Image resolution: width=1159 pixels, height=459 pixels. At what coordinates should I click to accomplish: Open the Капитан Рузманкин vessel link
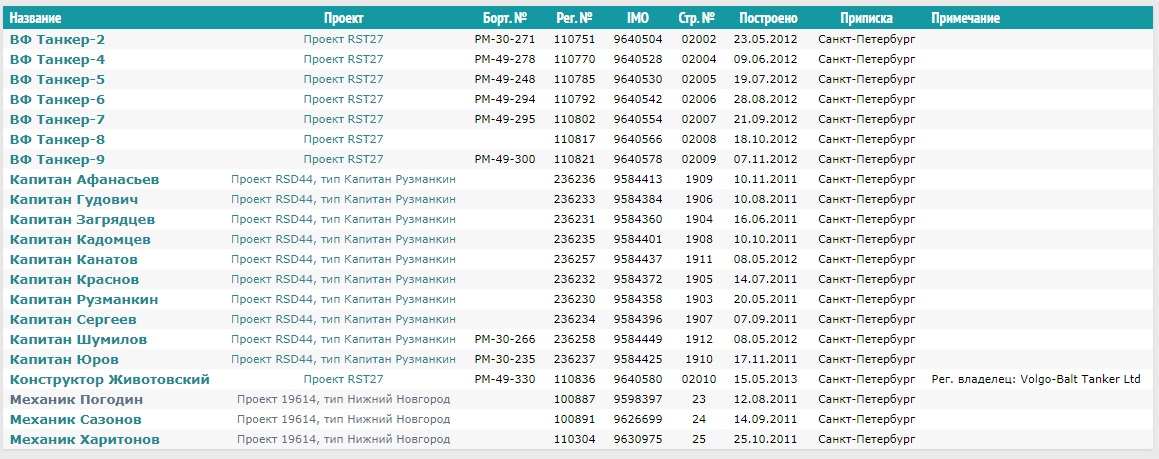tap(84, 299)
